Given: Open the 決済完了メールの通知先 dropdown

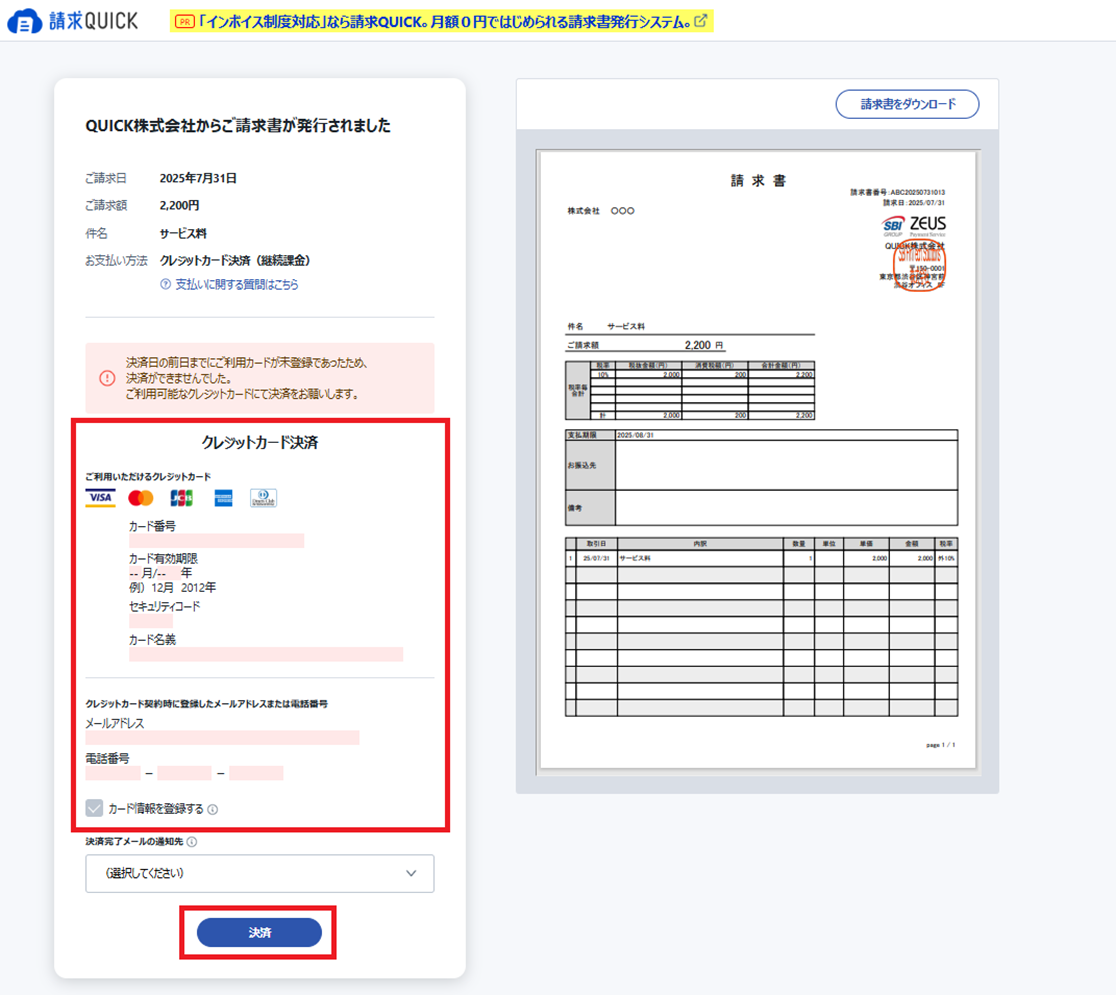Looking at the screenshot, I should pos(259,873).
